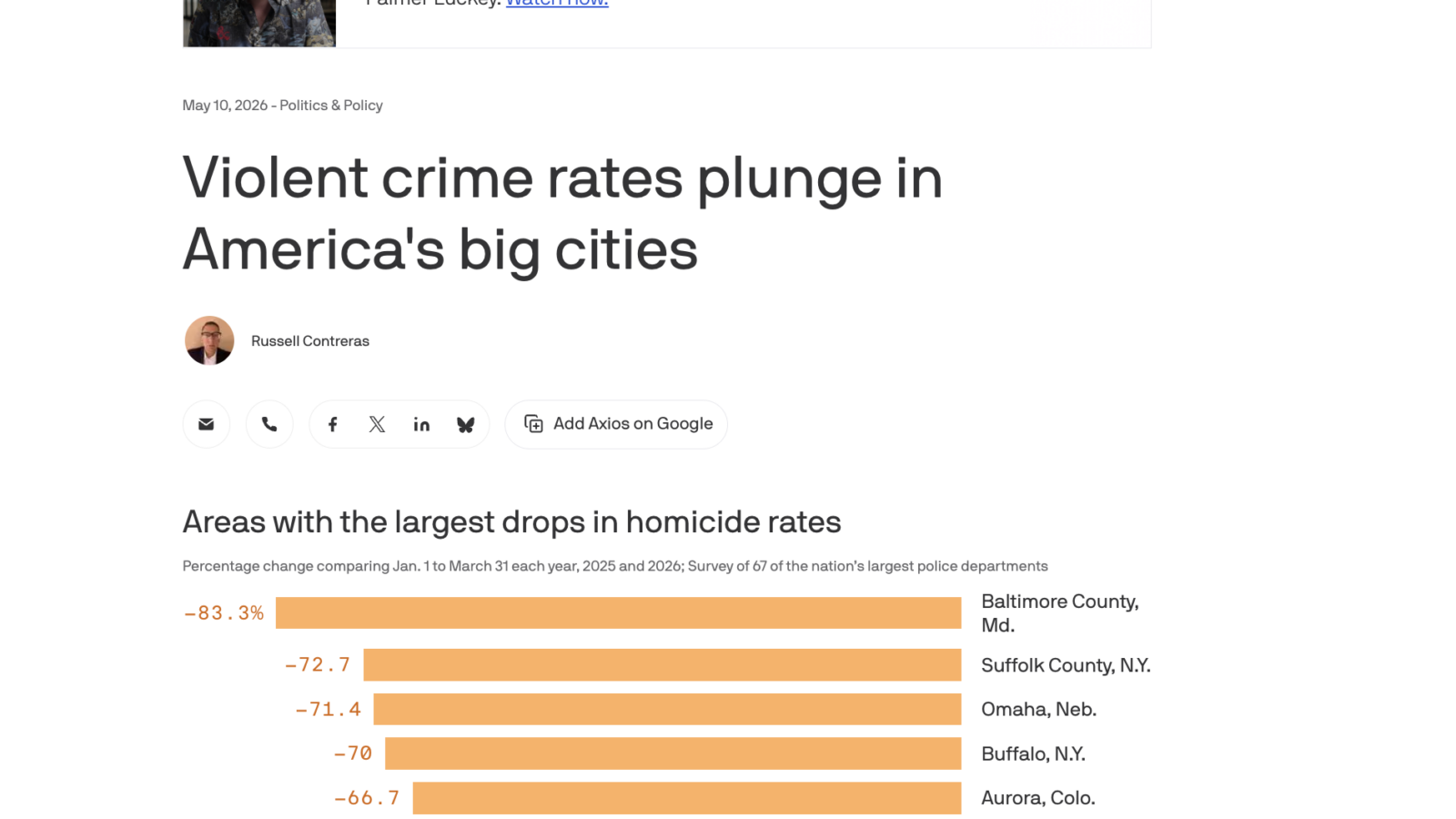Click Add Axios on Google button
Image resolution: width=1456 pixels, height=819 pixels.
tap(616, 424)
